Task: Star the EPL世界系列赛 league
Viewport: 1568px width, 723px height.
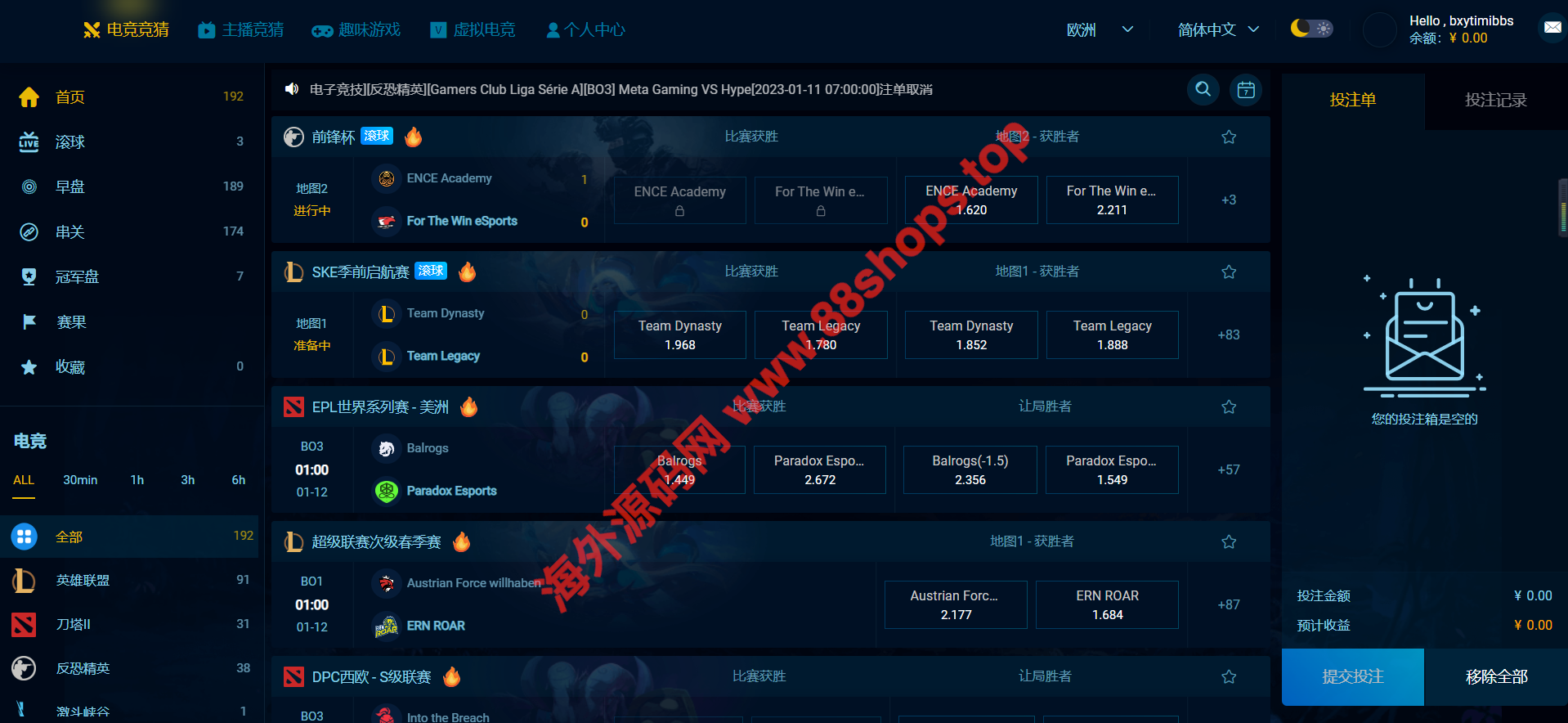Action: tap(1228, 407)
